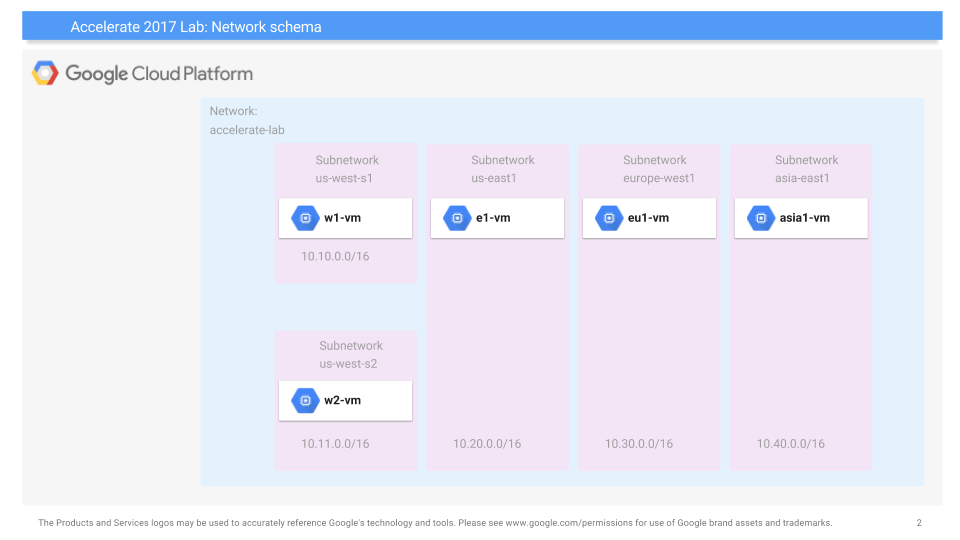Viewport: 960px width, 540px height.
Task: Click the 'Subnetwork us-west-s1' heading
Action: (346, 169)
